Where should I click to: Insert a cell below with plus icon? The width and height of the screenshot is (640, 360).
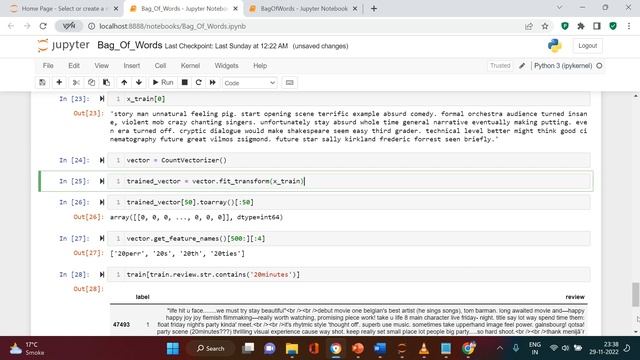click(59, 82)
